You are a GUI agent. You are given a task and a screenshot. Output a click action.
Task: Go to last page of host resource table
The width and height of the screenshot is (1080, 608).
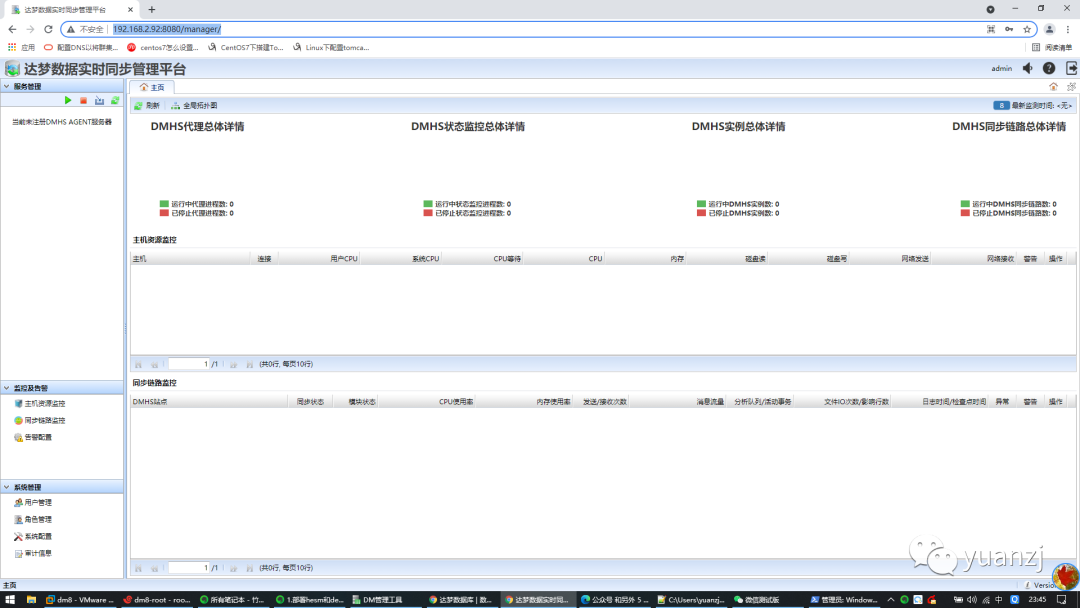[x=249, y=364]
